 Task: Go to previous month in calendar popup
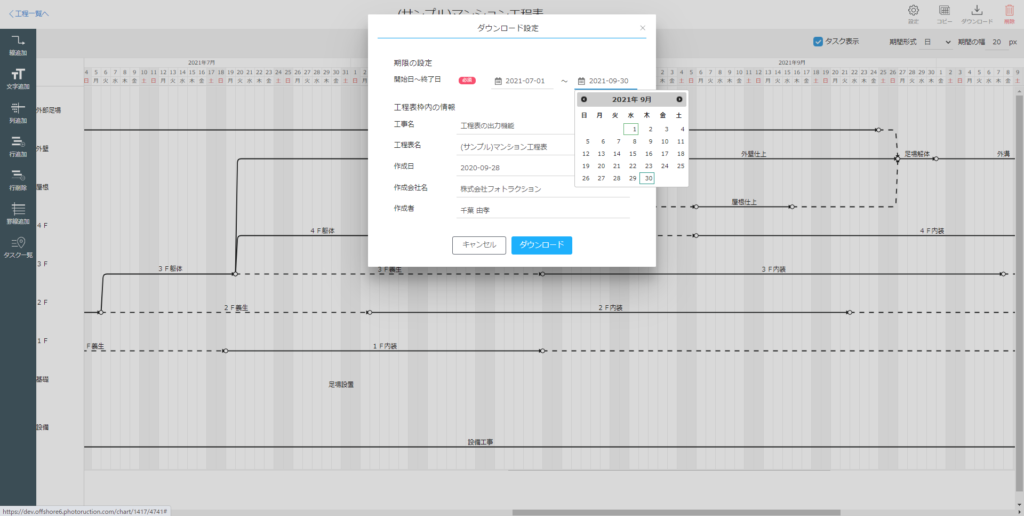584,99
